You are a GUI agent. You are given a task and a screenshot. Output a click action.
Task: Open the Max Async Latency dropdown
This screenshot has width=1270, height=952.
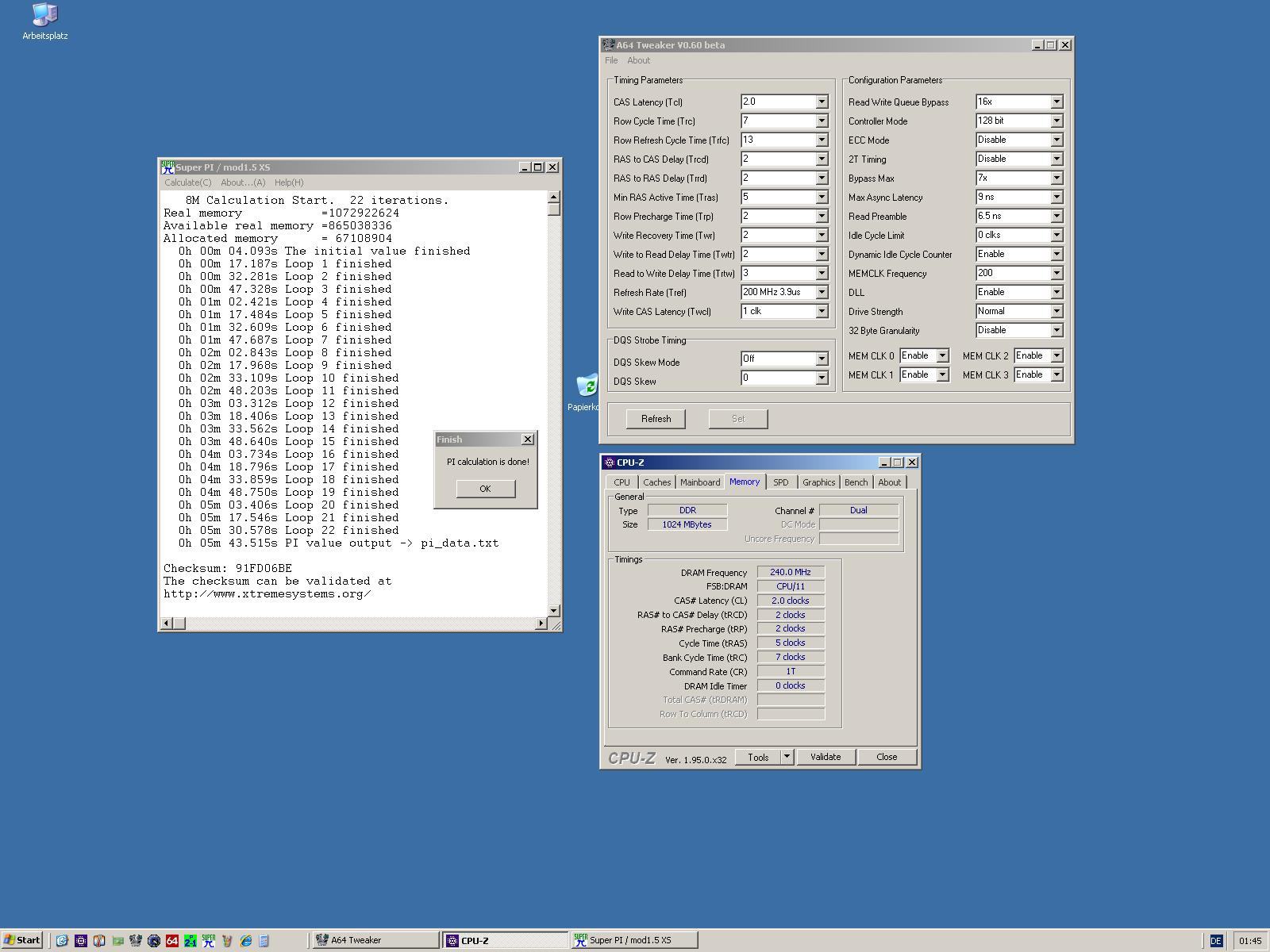[x=1056, y=197]
